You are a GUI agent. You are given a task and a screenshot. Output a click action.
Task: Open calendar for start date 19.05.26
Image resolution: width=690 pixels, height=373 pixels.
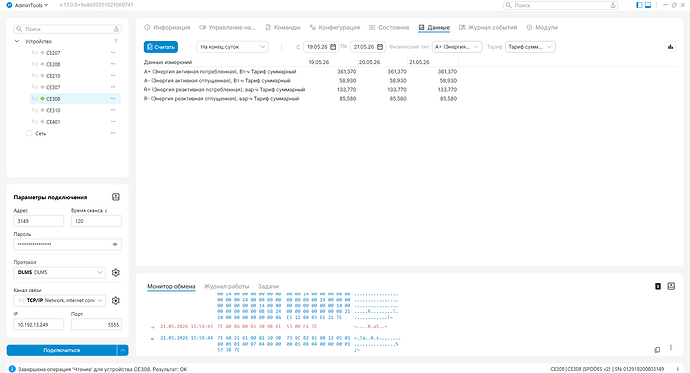pos(333,47)
